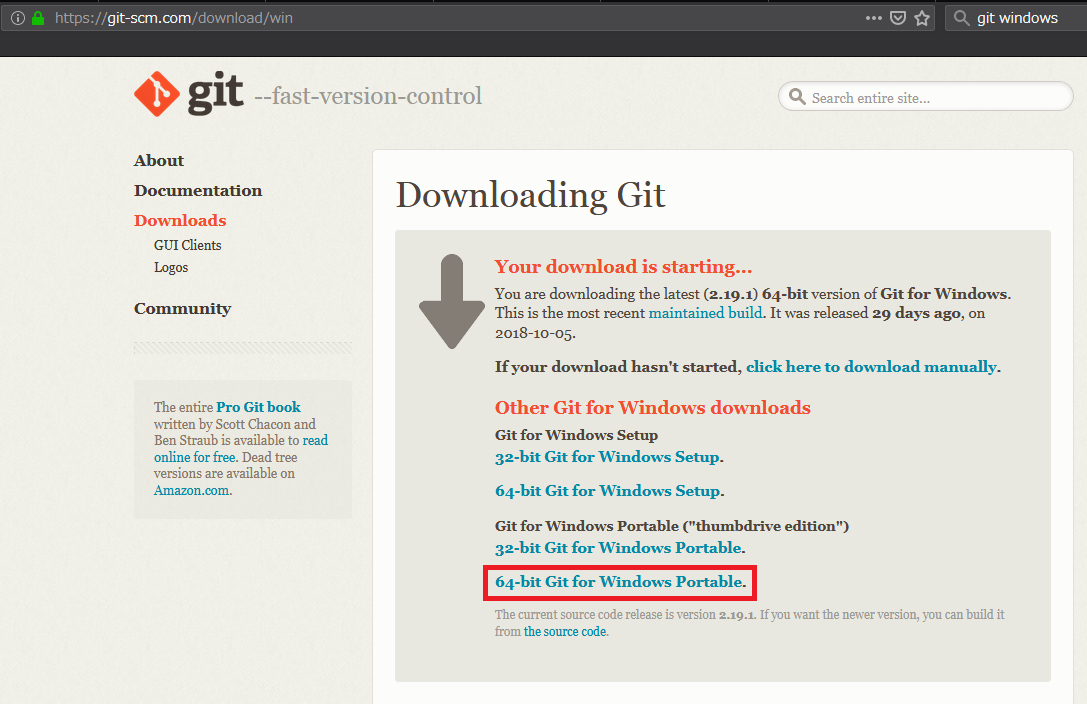Image resolution: width=1087 pixels, height=704 pixels.
Task: Open "the source code" link
Action: click(565, 631)
